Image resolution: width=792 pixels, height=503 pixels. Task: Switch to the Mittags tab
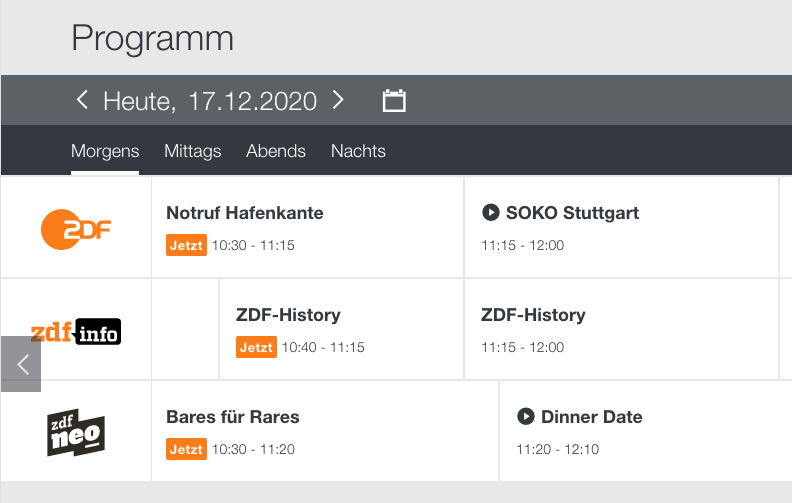192,151
